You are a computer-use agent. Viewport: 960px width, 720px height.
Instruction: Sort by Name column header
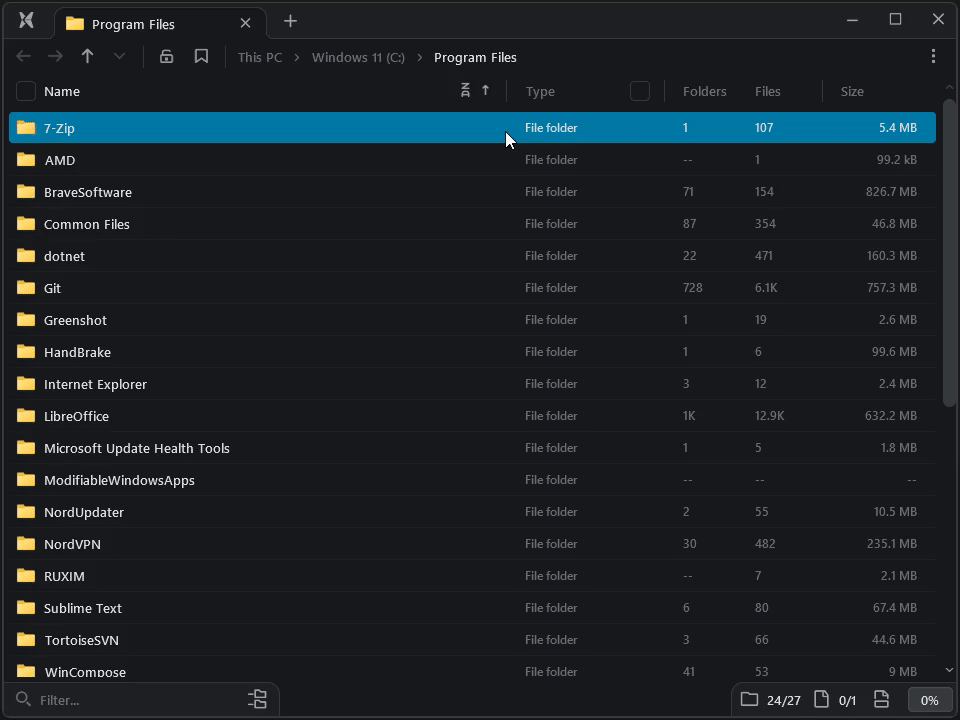pos(62,91)
